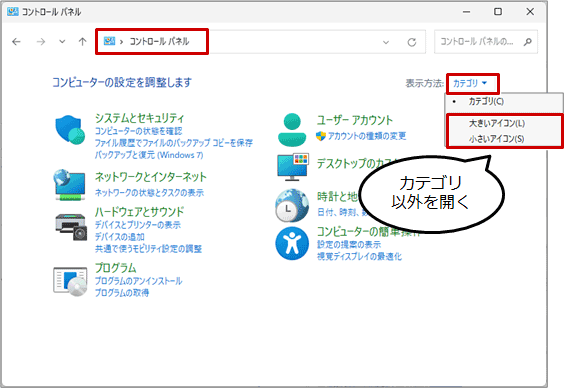
Task: Open ユーザー アカウント heading link
Action: click(354, 120)
